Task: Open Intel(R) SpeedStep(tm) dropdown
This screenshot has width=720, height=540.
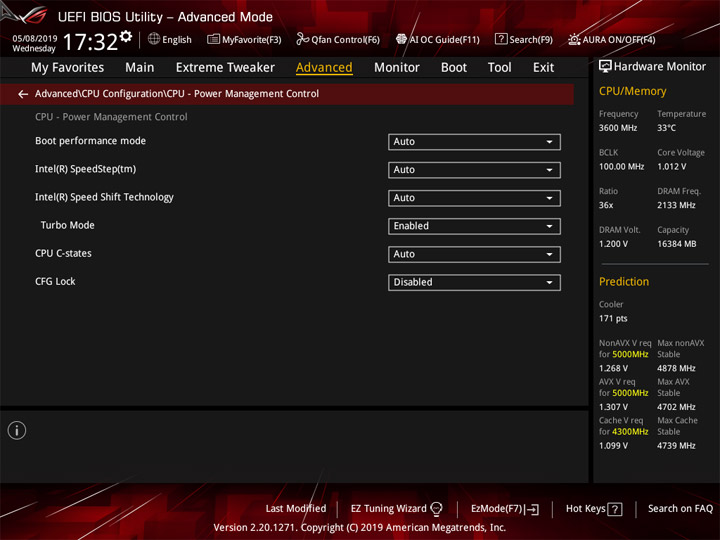Action: 474,170
